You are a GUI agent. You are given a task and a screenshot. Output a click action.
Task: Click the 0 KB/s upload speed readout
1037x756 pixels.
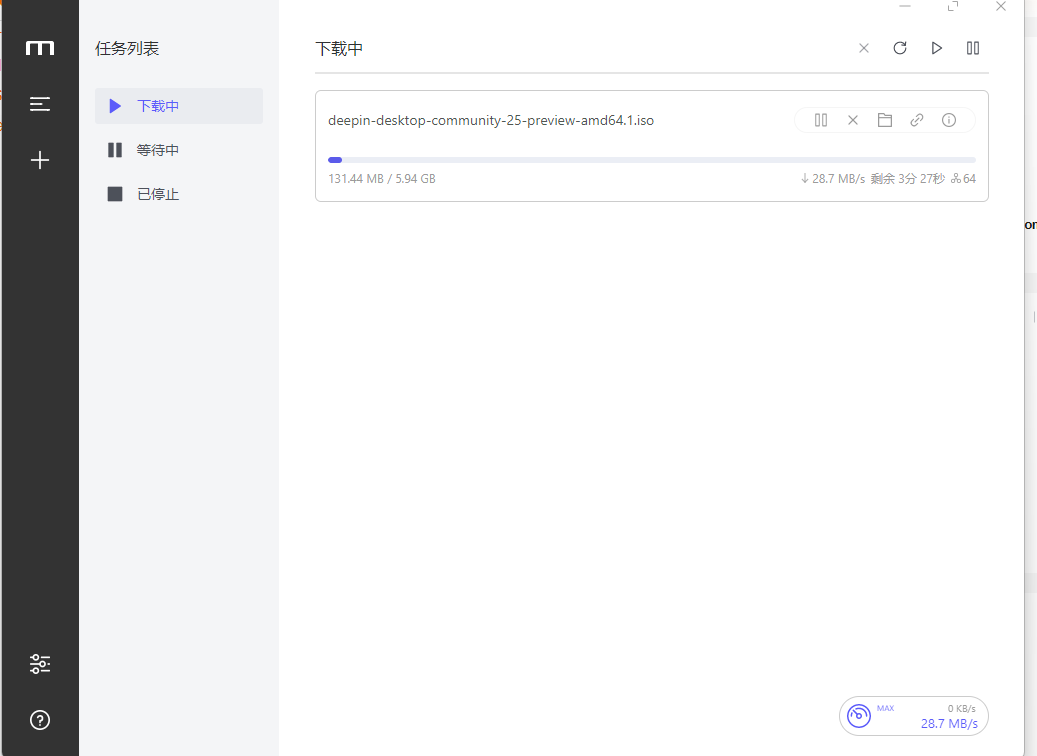click(962, 708)
